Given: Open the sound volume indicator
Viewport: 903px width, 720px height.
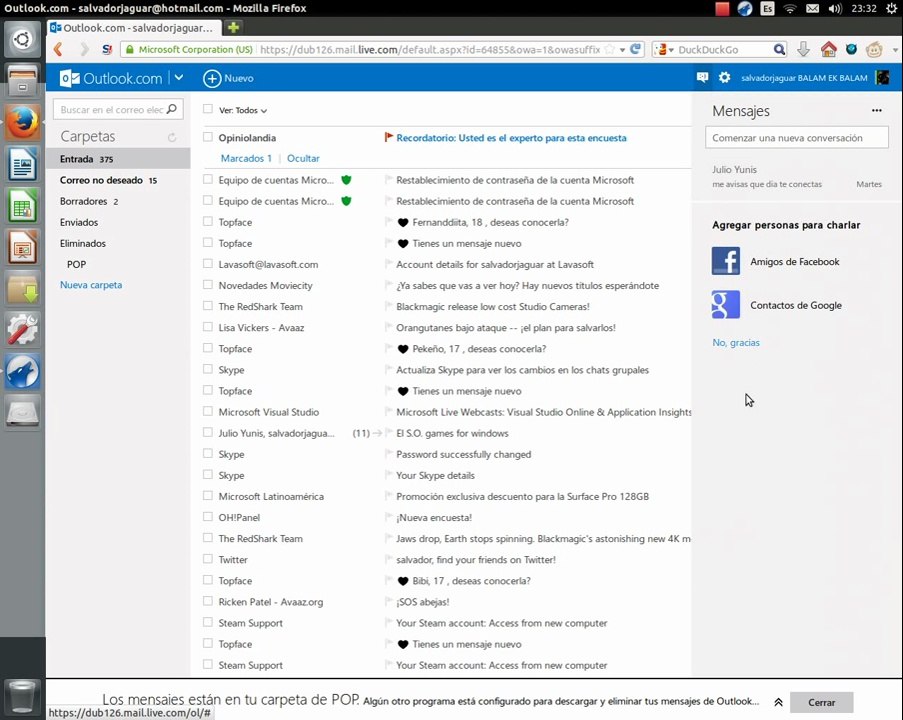Looking at the screenshot, I should (x=835, y=9).
